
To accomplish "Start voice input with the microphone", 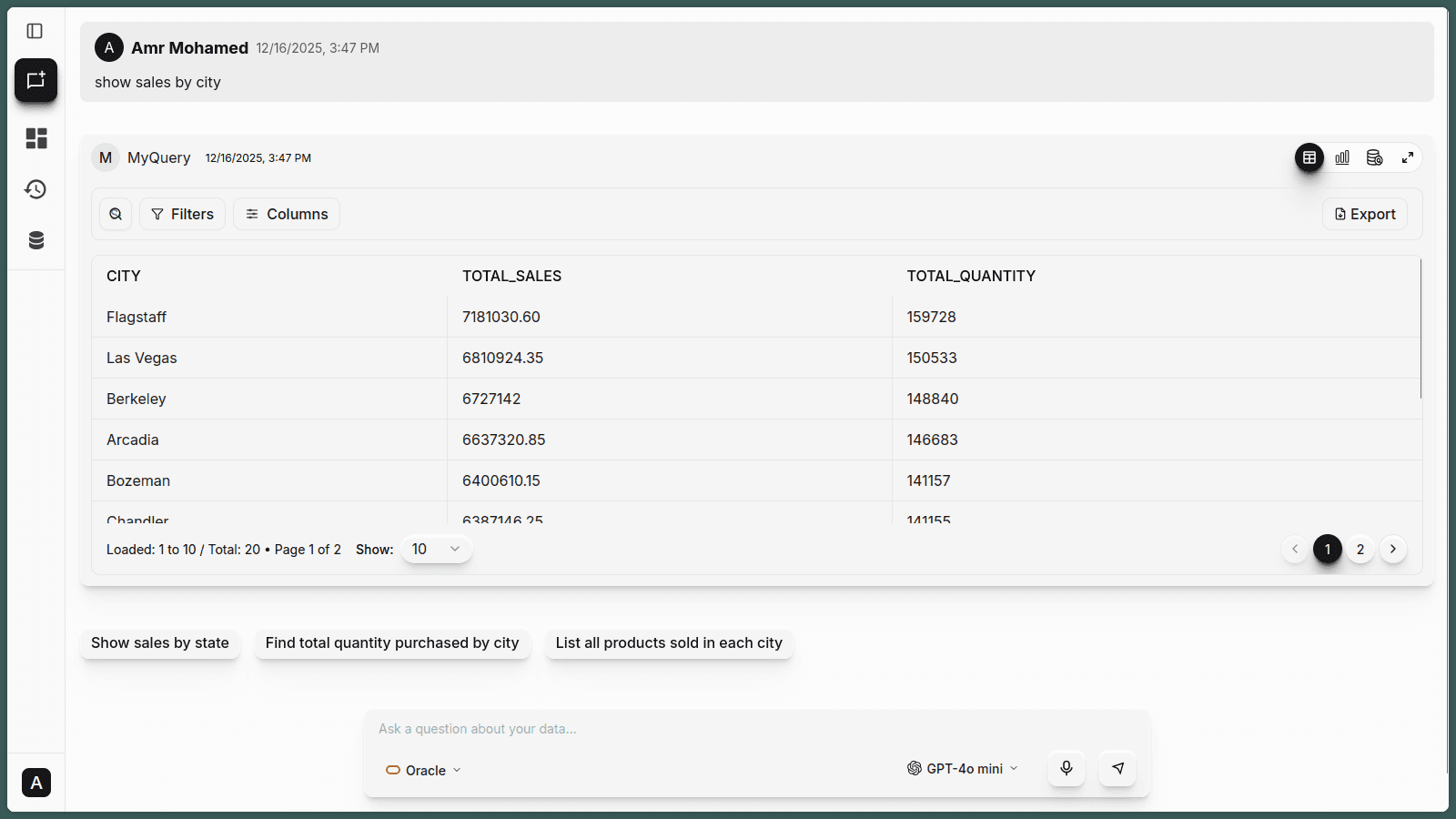I will (1066, 768).
